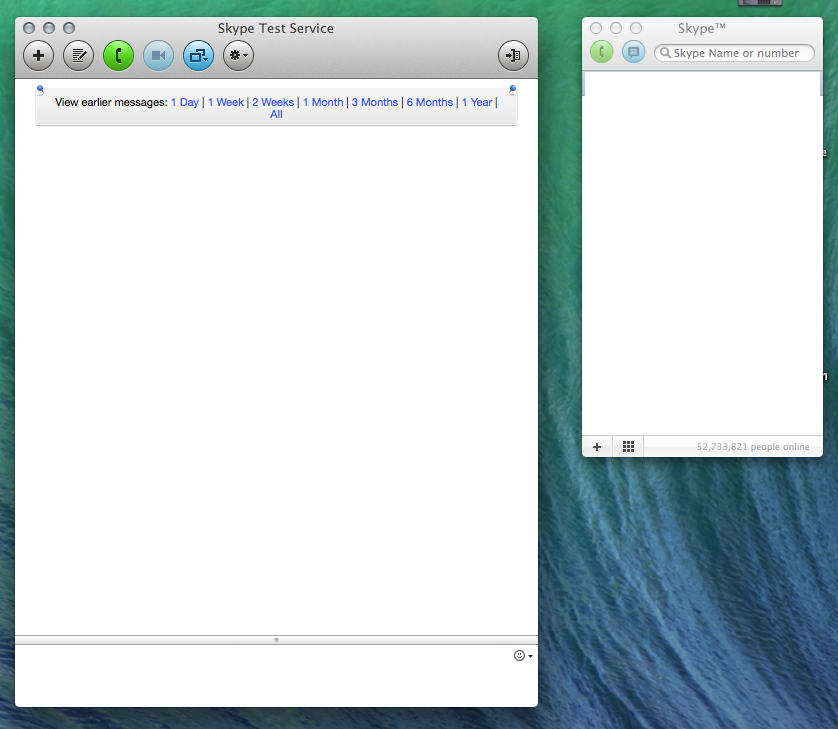Open the dial pad grid icon
The height and width of the screenshot is (729, 838).
628,447
